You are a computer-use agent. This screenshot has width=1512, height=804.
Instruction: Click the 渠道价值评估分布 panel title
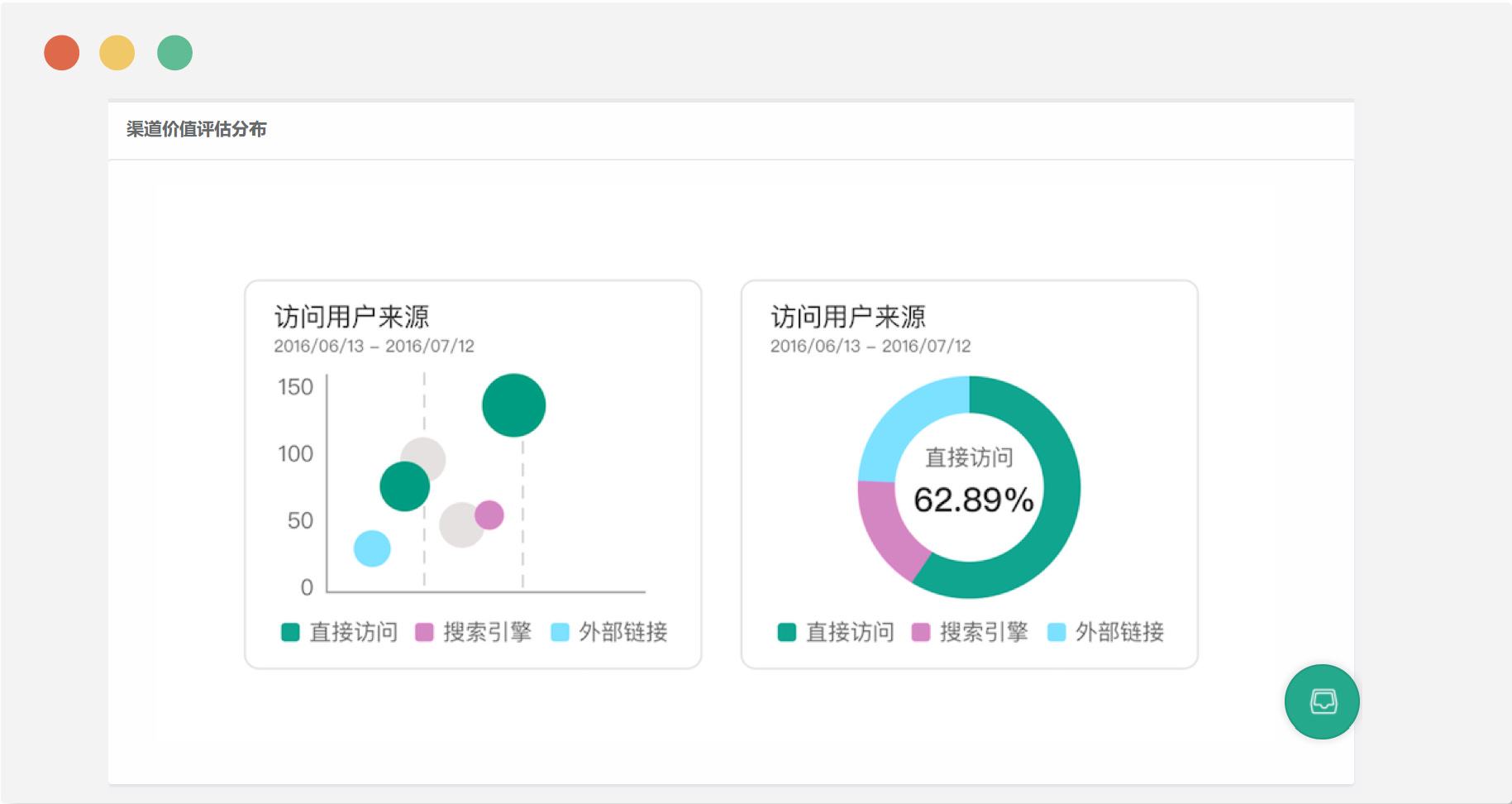[197, 129]
